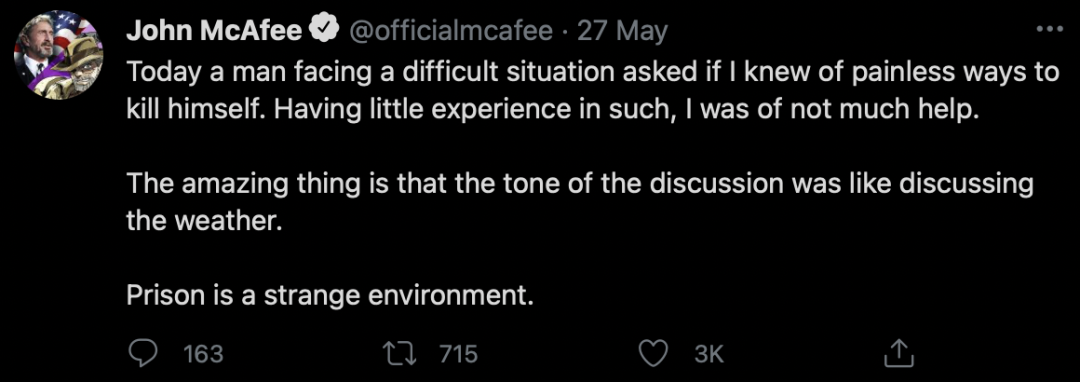Click the line starting "The amazing thing is"

point(580,185)
